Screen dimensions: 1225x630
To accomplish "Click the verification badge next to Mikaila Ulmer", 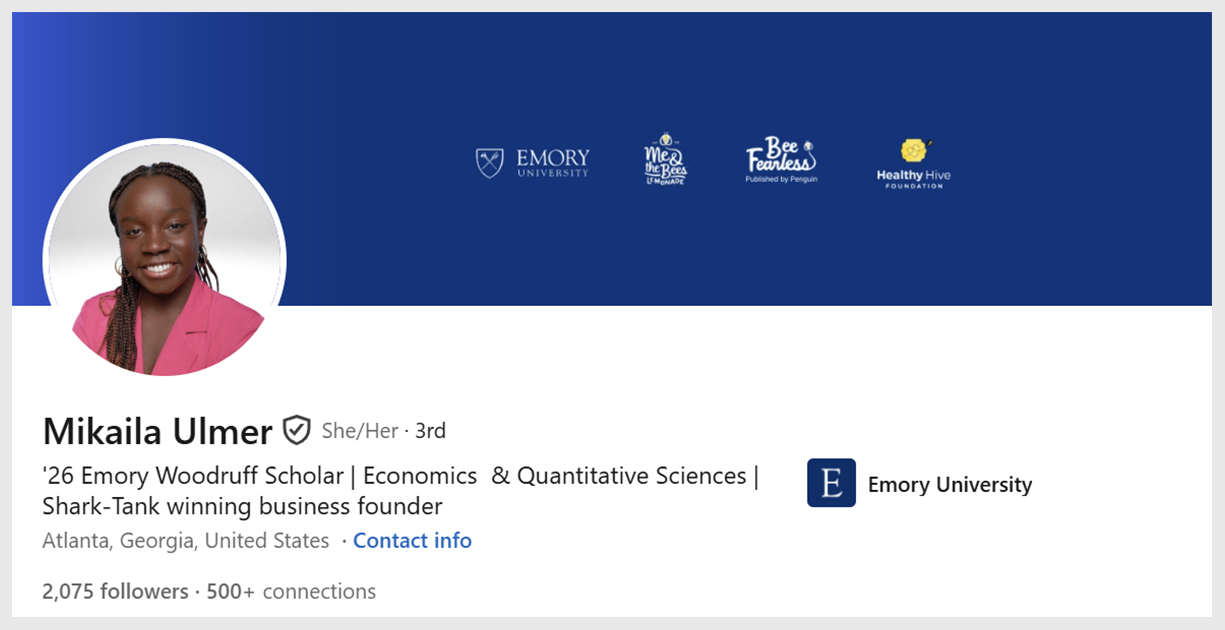I will click(295, 430).
